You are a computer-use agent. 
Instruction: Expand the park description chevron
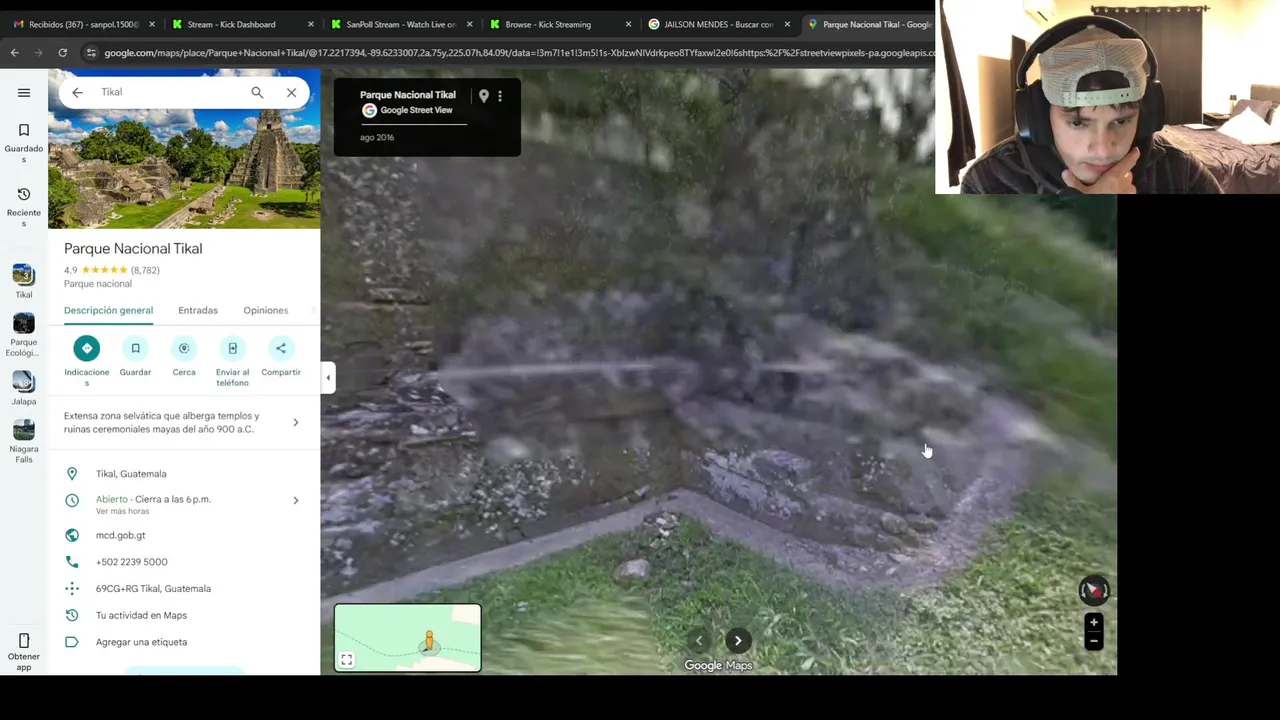pyautogui.click(x=296, y=422)
